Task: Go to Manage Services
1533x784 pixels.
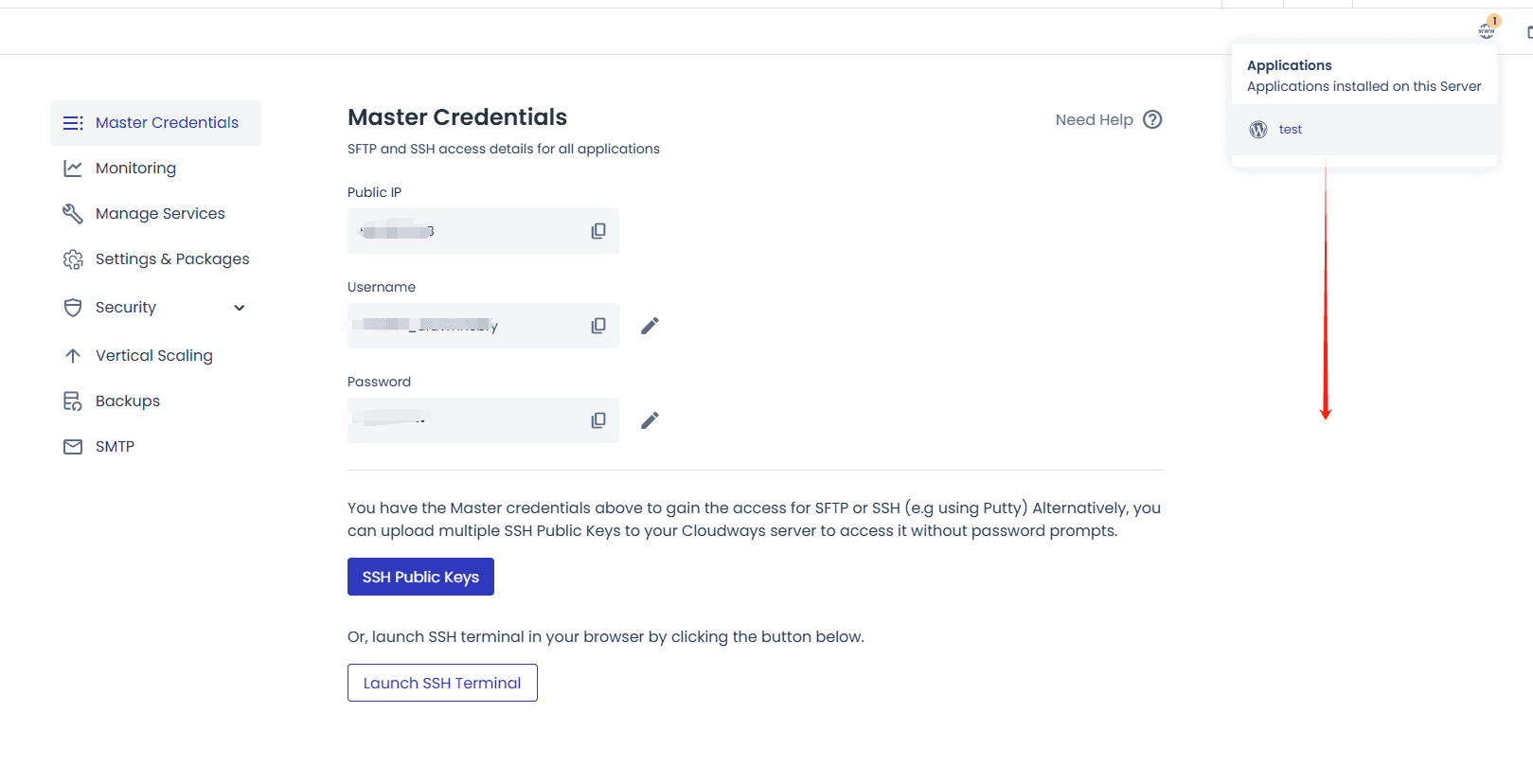Action: (x=160, y=214)
